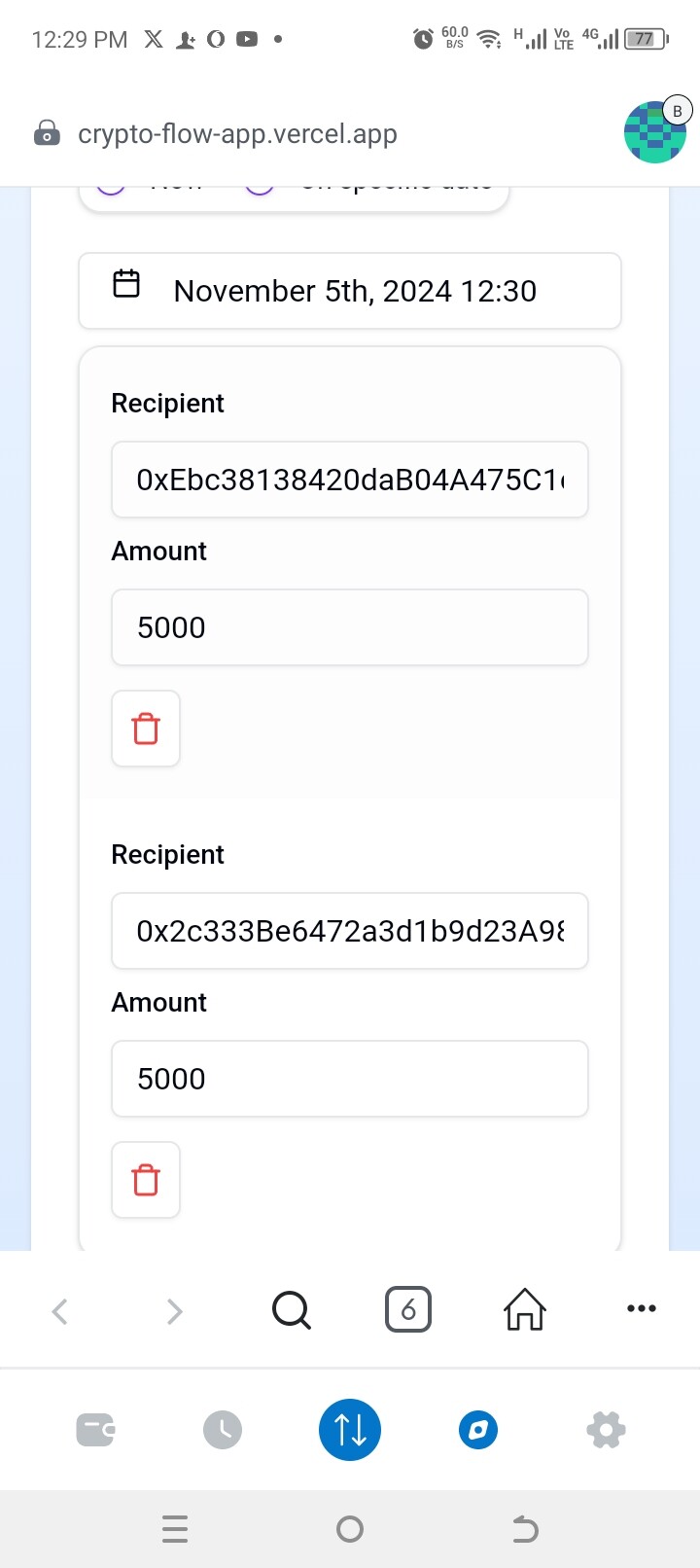Open the tab switcher showing 6
This screenshot has width=700, height=1568.
click(408, 1310)
